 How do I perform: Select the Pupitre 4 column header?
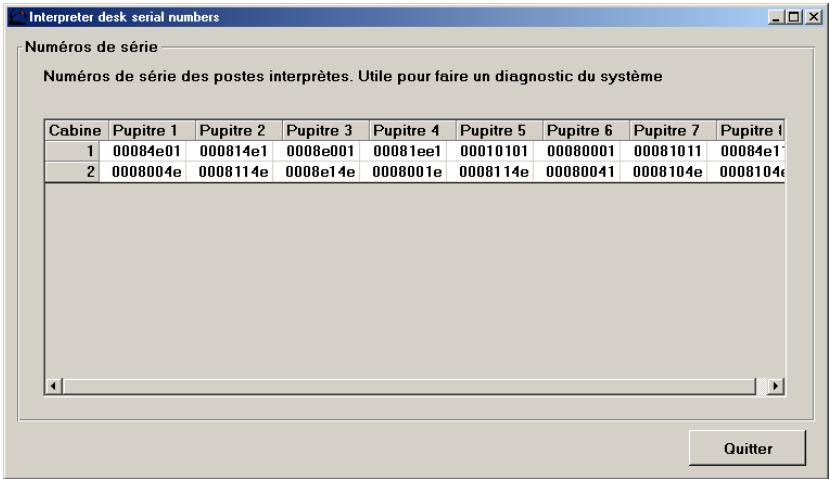point(412,130)
